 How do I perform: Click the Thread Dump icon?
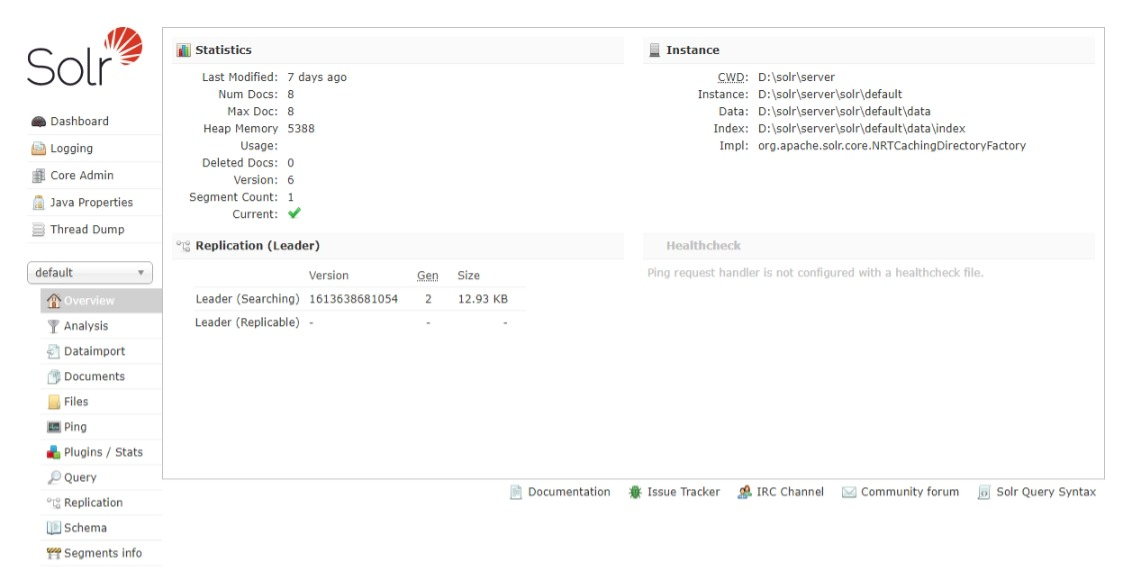pos(38,230)
